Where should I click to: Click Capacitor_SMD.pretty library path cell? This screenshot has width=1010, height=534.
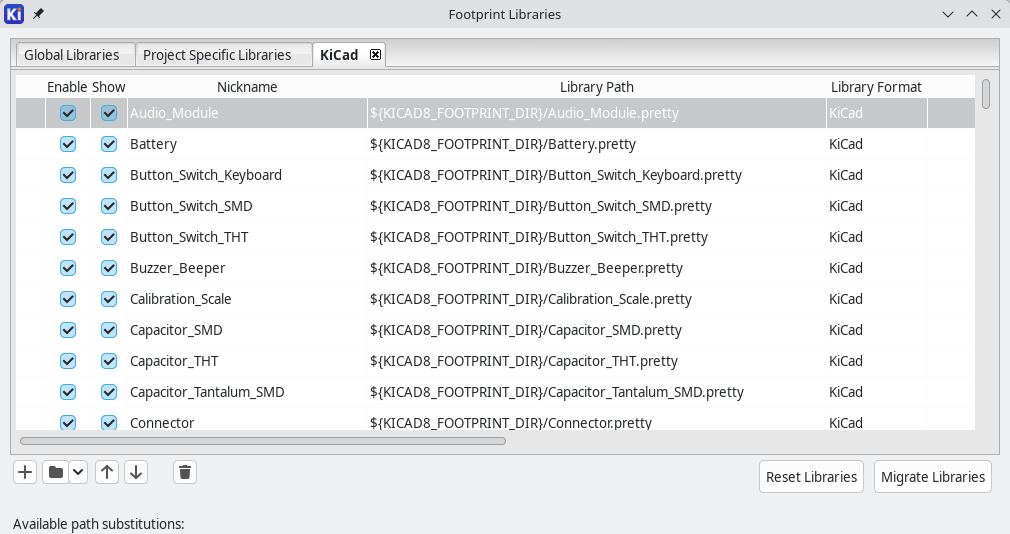(x=596, y=329)
